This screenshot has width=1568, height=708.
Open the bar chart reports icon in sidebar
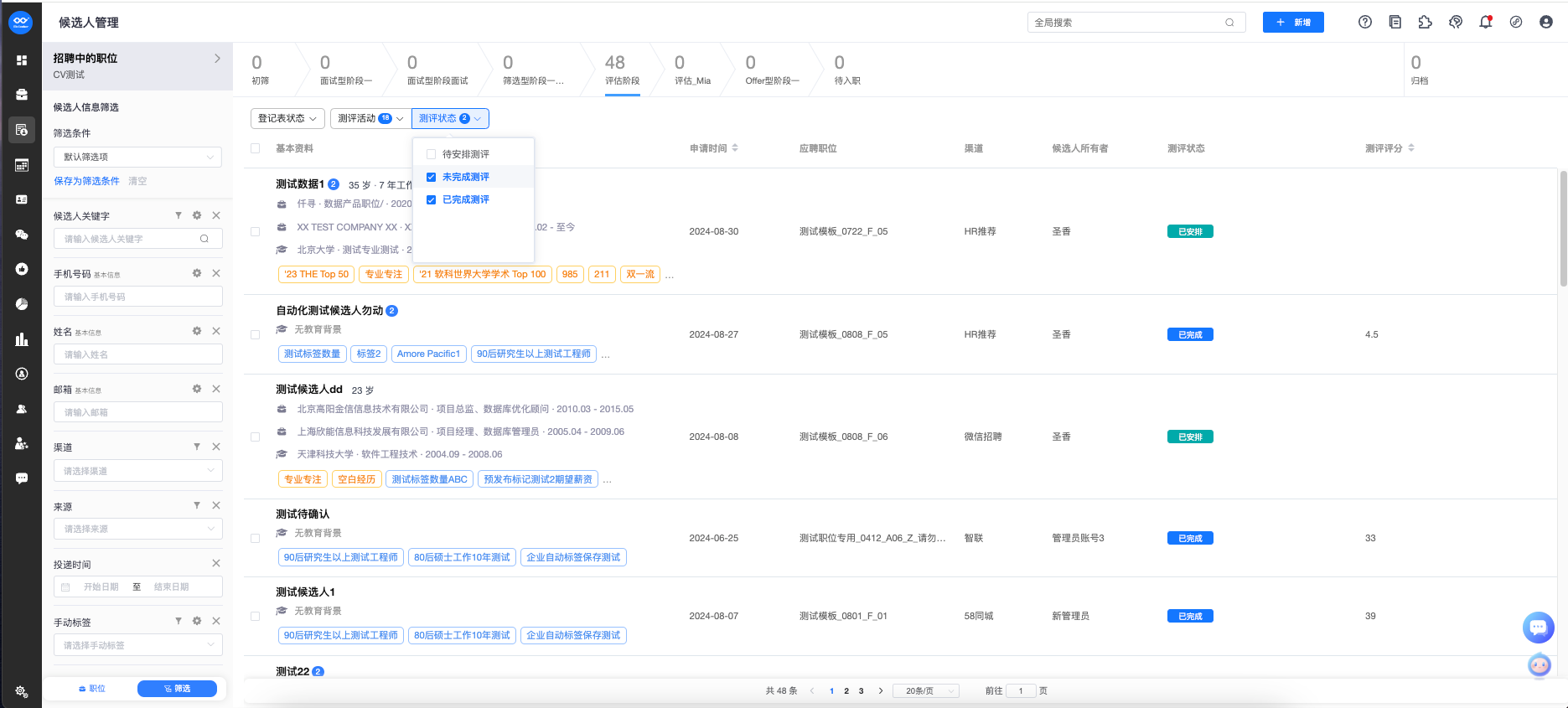[x=22, y=339]
